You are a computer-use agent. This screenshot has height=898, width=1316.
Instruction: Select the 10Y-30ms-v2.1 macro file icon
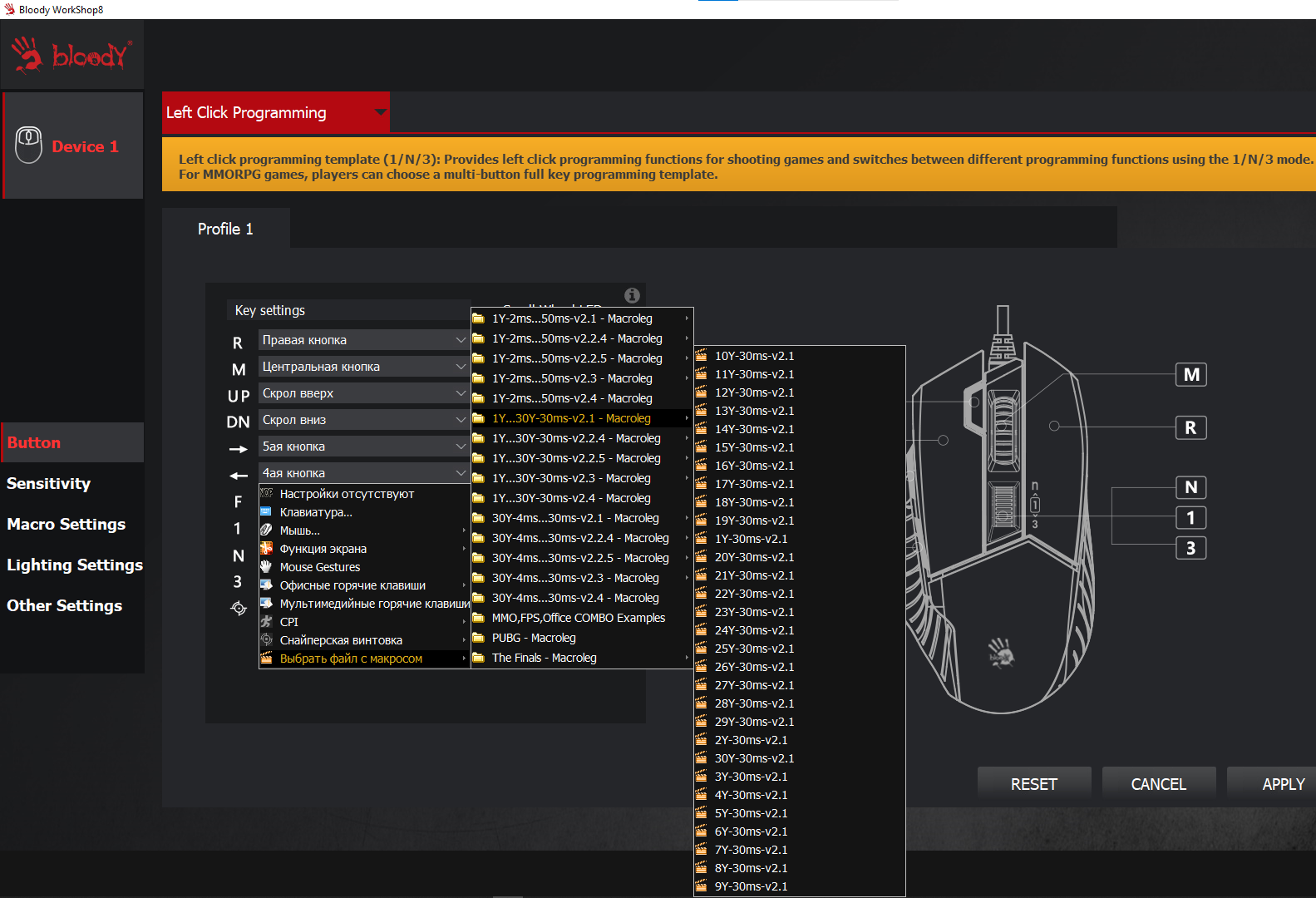click(x=701, y=356)
